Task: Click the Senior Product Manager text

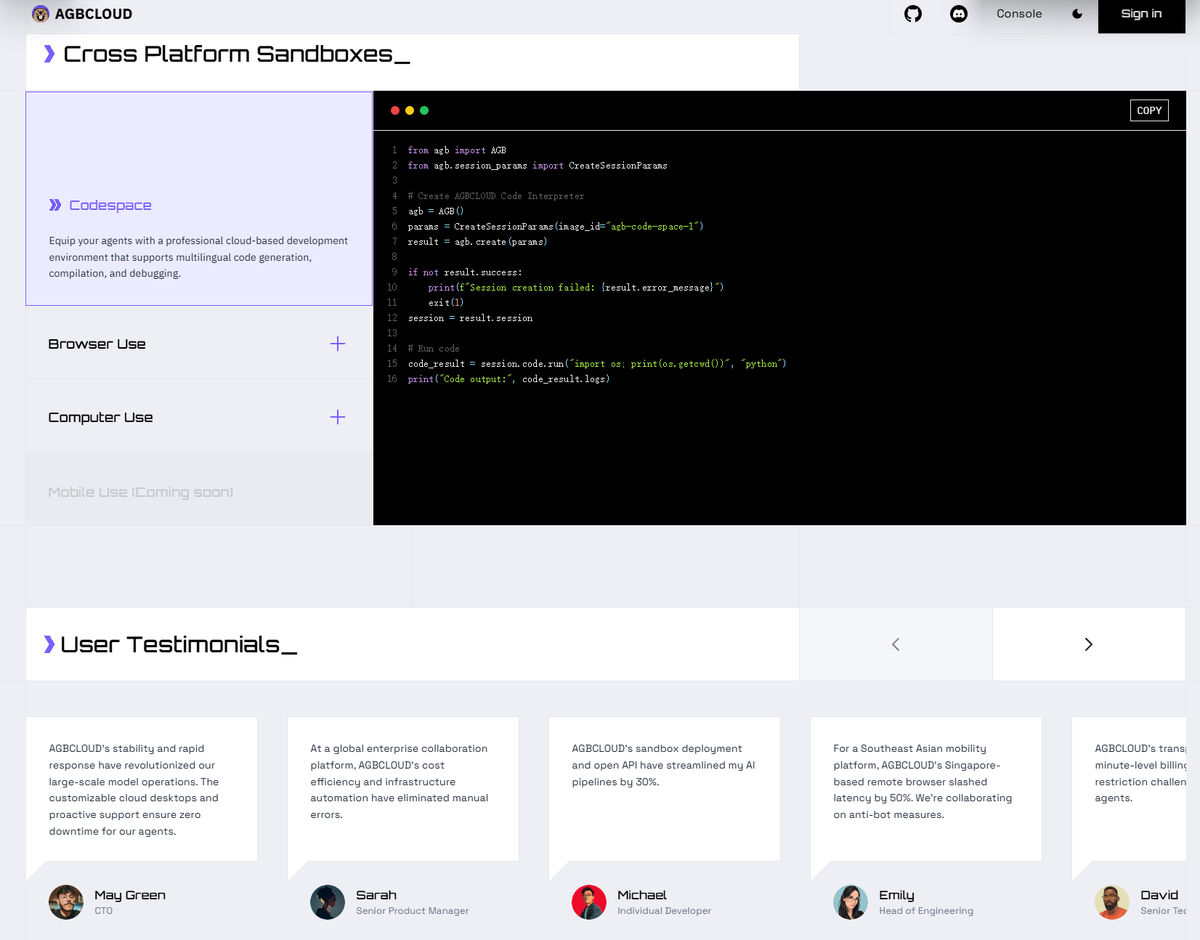Action: (412, 911)
